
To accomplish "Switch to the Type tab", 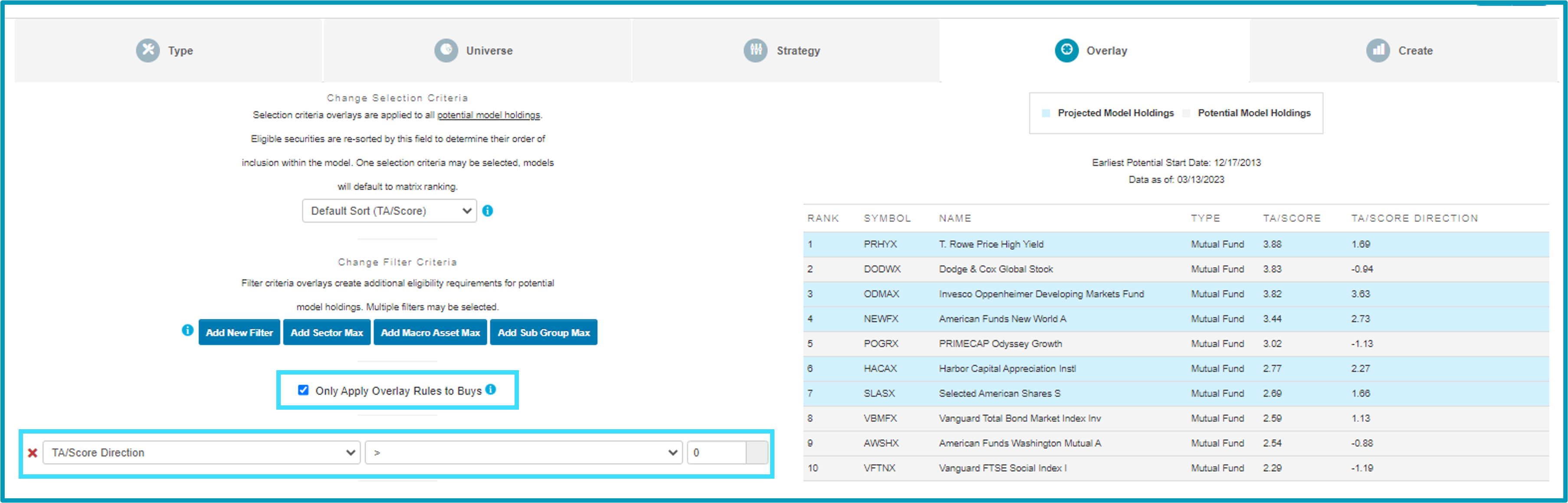I will click(168, 50).
